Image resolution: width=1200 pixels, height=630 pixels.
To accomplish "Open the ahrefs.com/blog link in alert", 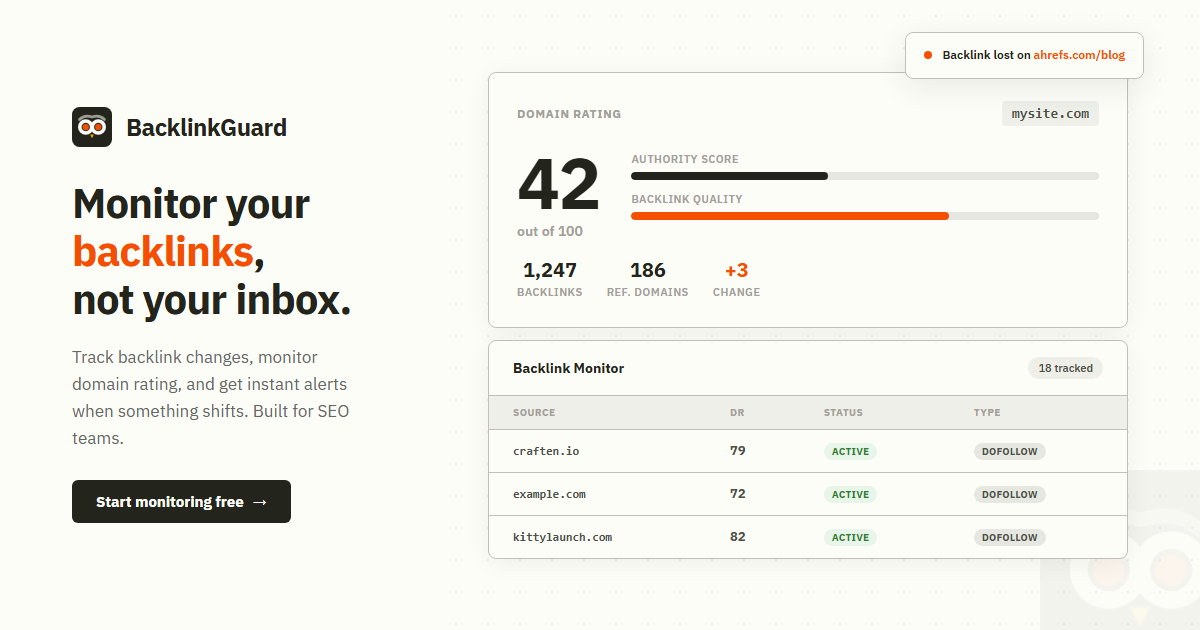I will (1079, 55).
